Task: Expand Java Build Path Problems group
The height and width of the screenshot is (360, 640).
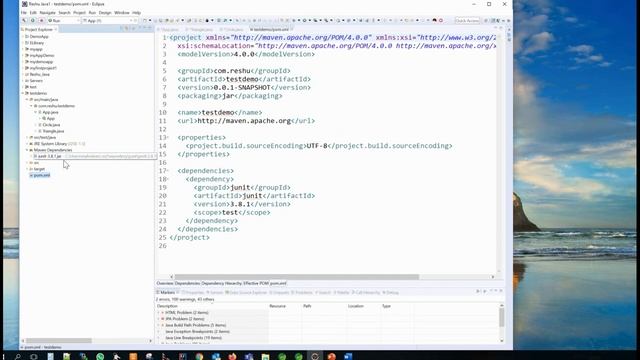Action: (x=159, y=325)
